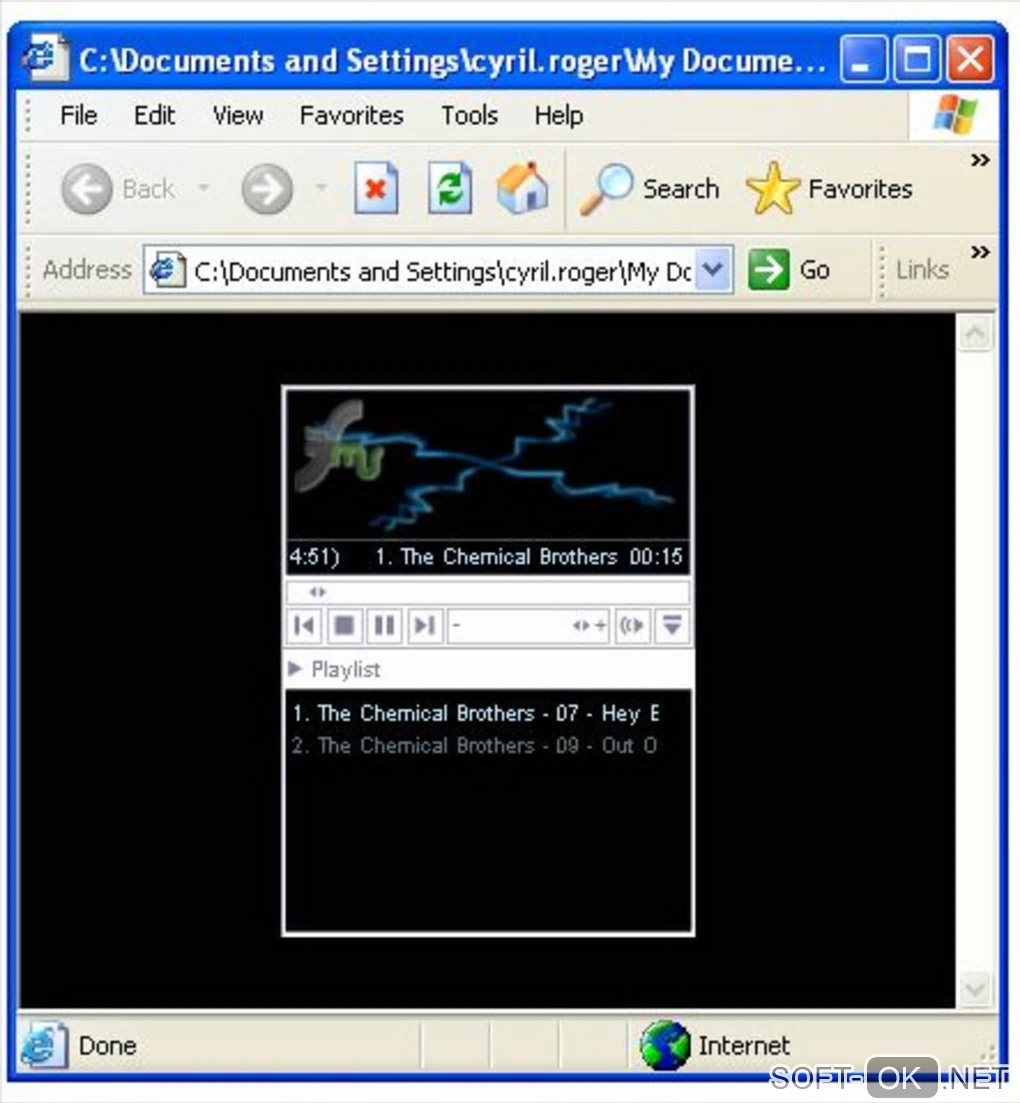
Task: Maximize the Internet Explorer window
Action: 917,59
